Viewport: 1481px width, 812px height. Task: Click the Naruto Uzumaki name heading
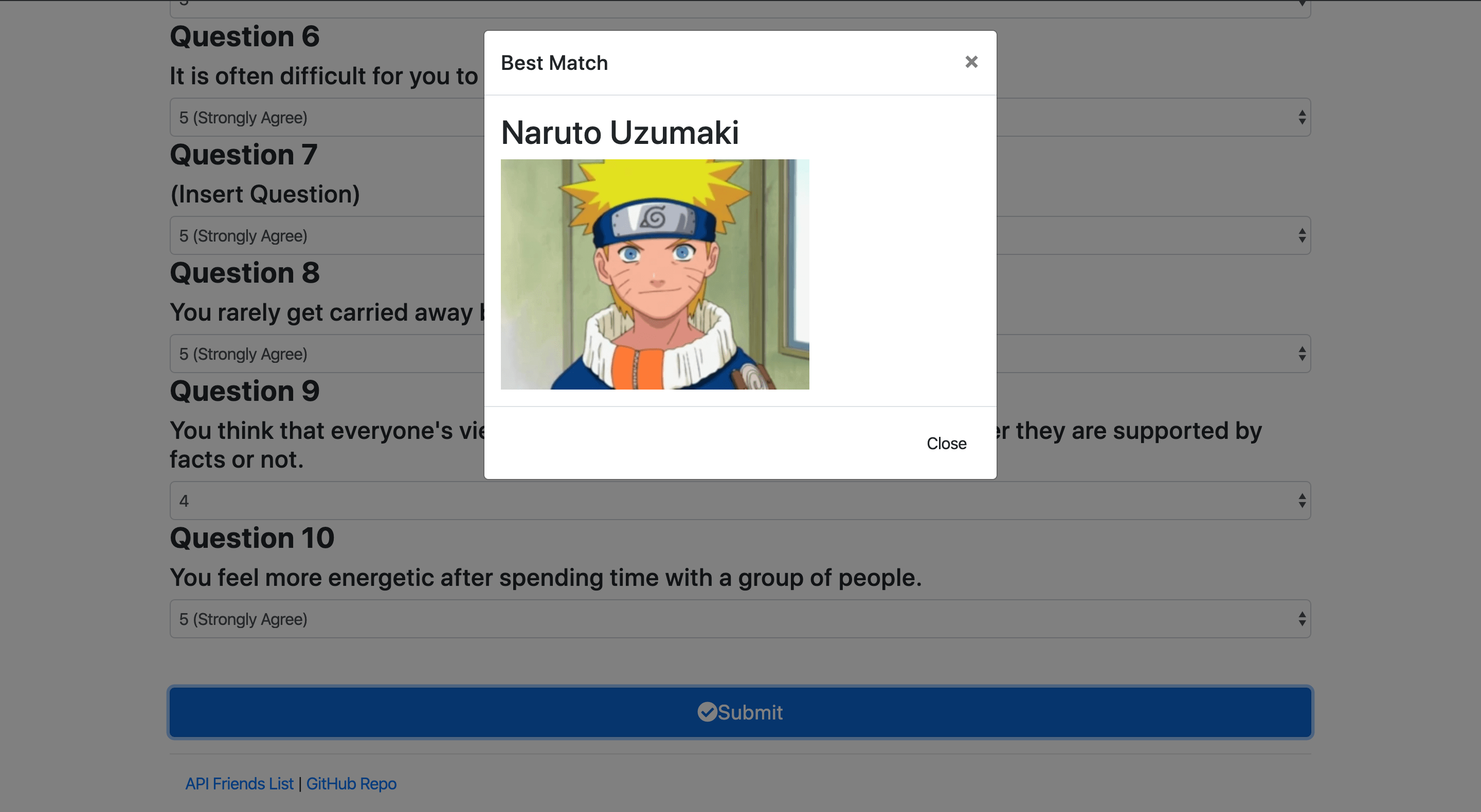point(620,133)
